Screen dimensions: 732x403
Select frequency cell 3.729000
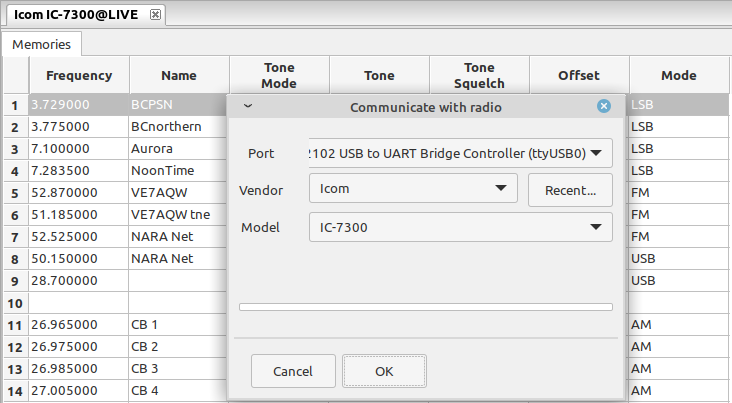[x=78, y=105]
